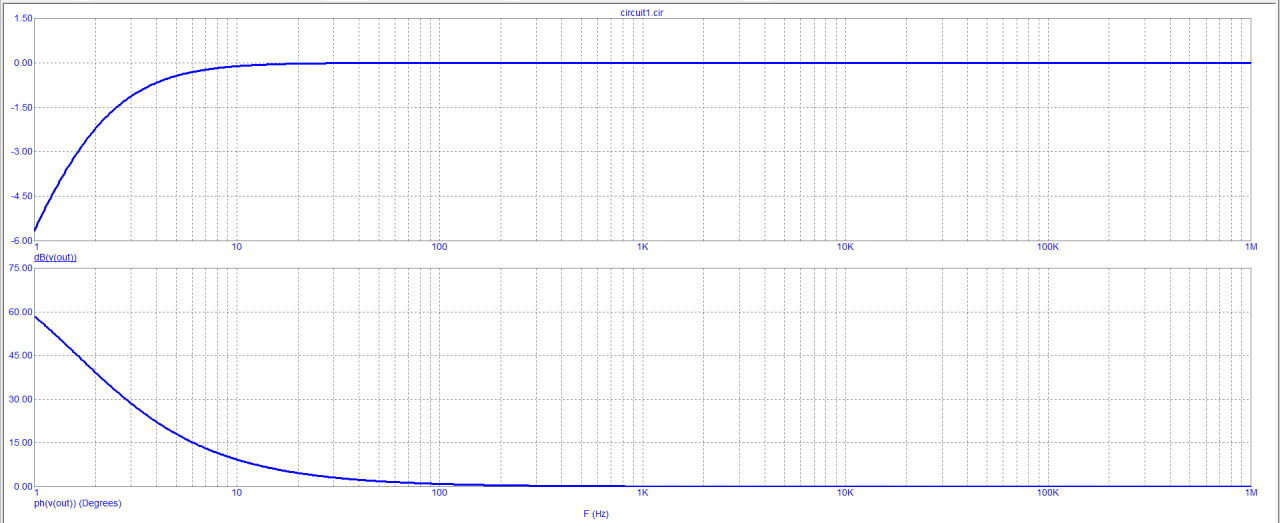Click the -3.00 gain axis value
Image resolution: width=1280 pixels, height=523 pixels.
20,151
